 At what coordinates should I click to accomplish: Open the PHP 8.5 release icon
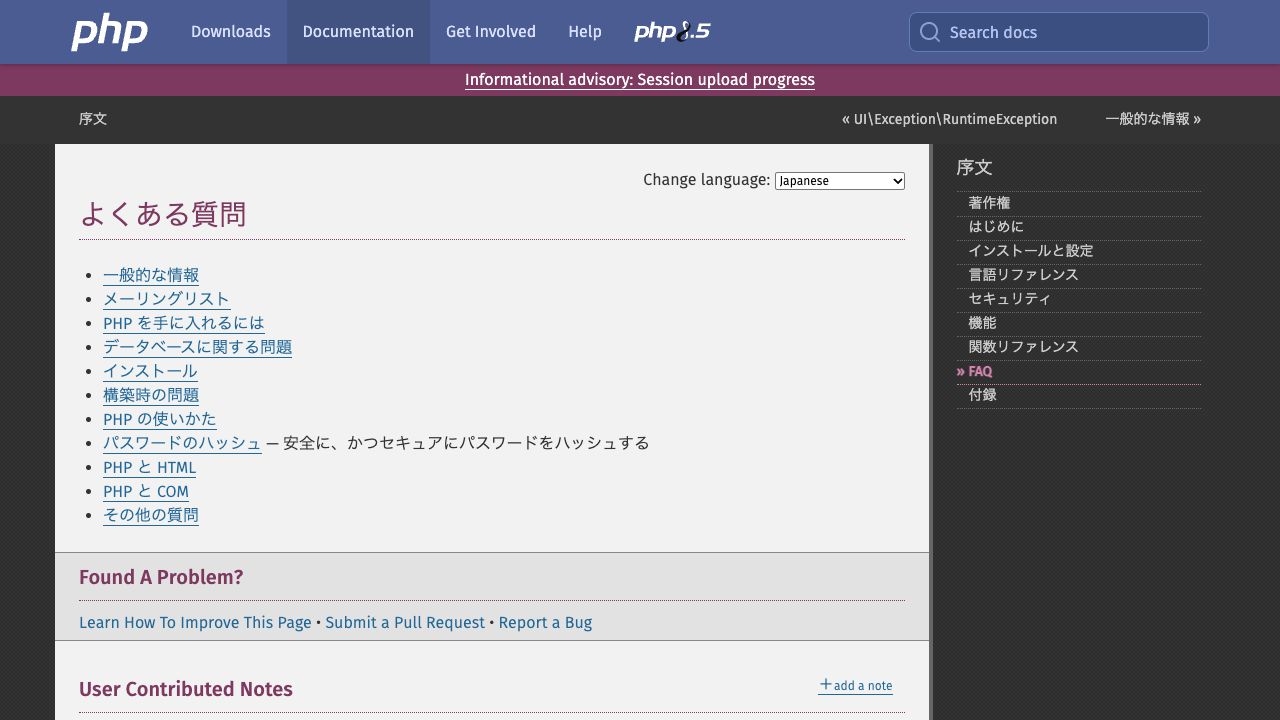pos(672,32)
